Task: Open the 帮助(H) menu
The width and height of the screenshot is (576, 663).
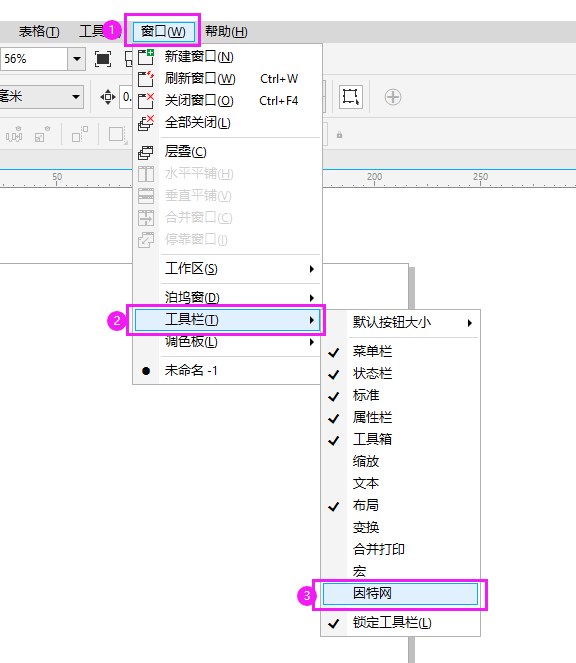Action: pos(226,32)
